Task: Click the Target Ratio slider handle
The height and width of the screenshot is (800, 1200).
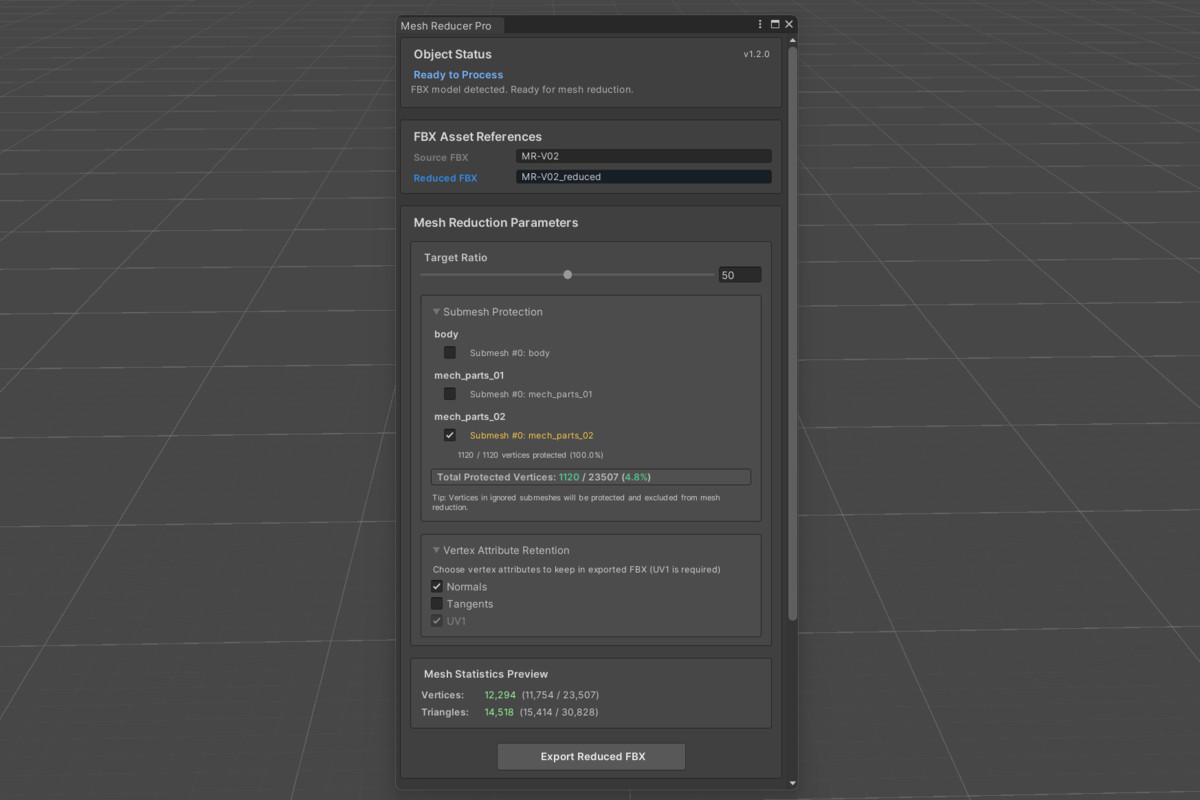Action: point(568,274)
